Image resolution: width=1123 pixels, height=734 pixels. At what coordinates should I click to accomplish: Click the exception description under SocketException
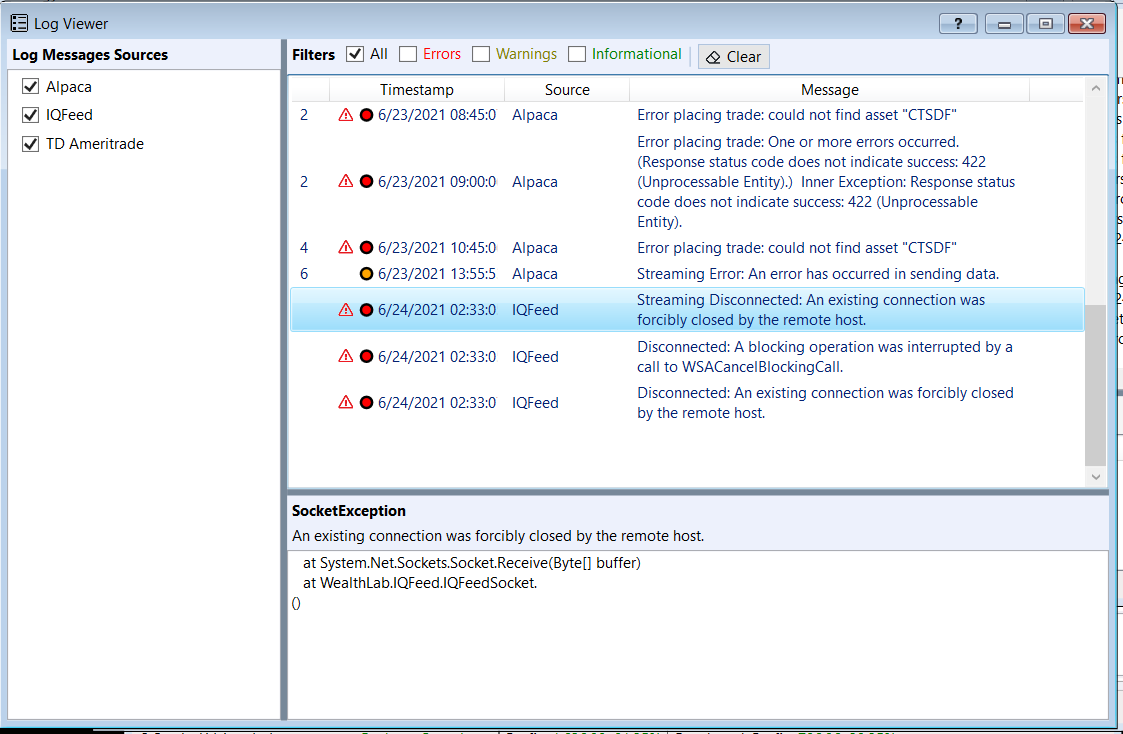(x=498, y=536)
